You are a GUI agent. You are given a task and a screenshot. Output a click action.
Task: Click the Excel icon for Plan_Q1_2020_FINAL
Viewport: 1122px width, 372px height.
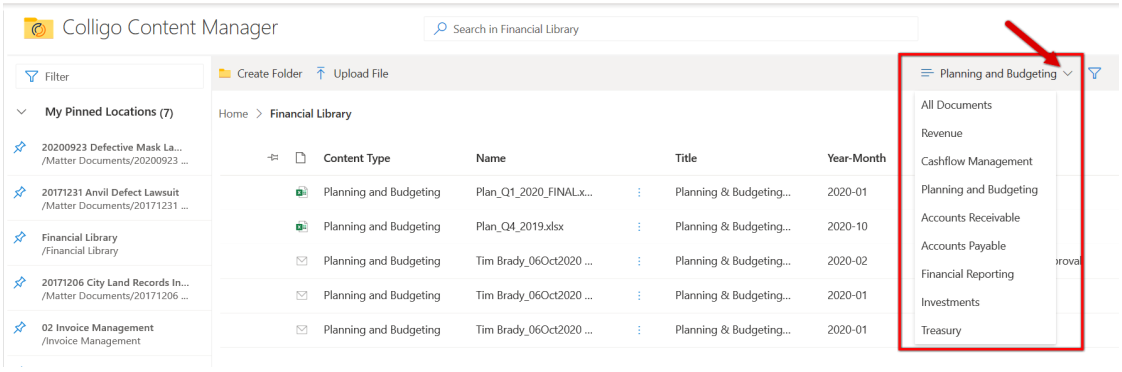(301, 192)
